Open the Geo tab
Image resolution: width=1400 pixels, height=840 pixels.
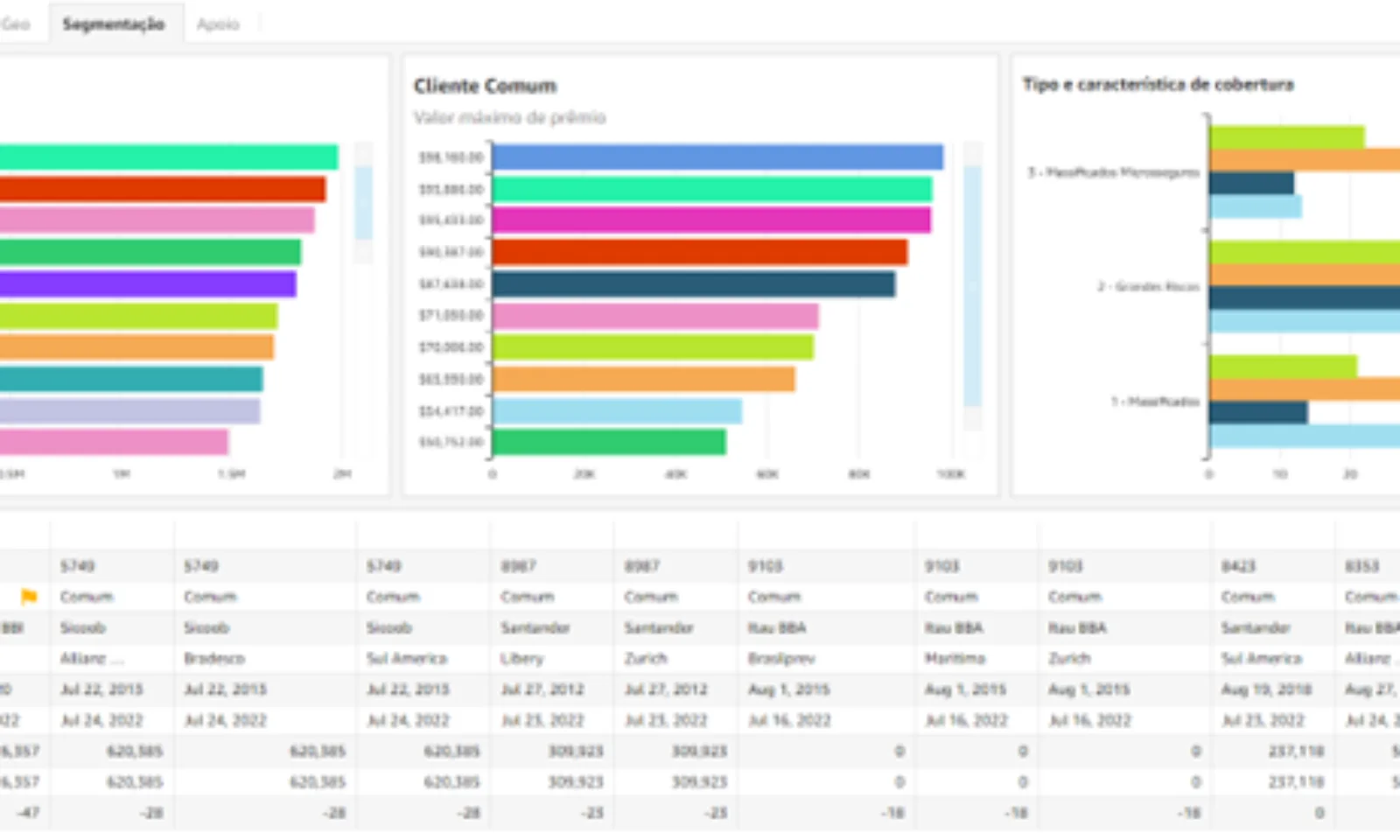tap(15, 24)
